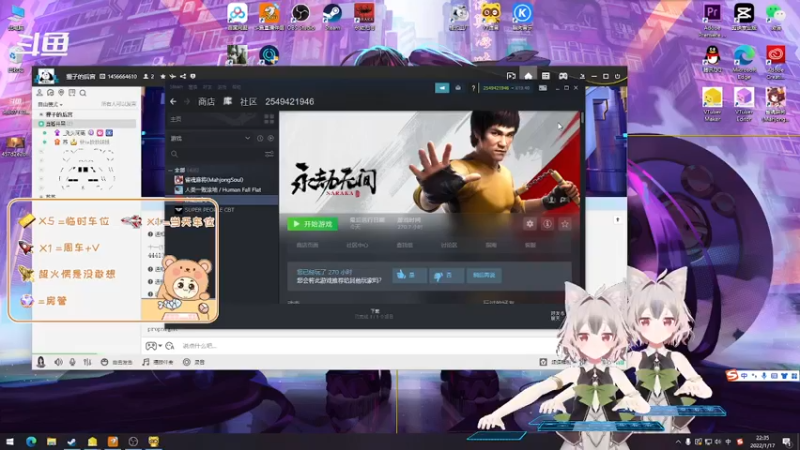800x450 pixels.
Task: Open Steam shortcut on desktop
Action: coord(332,17)
